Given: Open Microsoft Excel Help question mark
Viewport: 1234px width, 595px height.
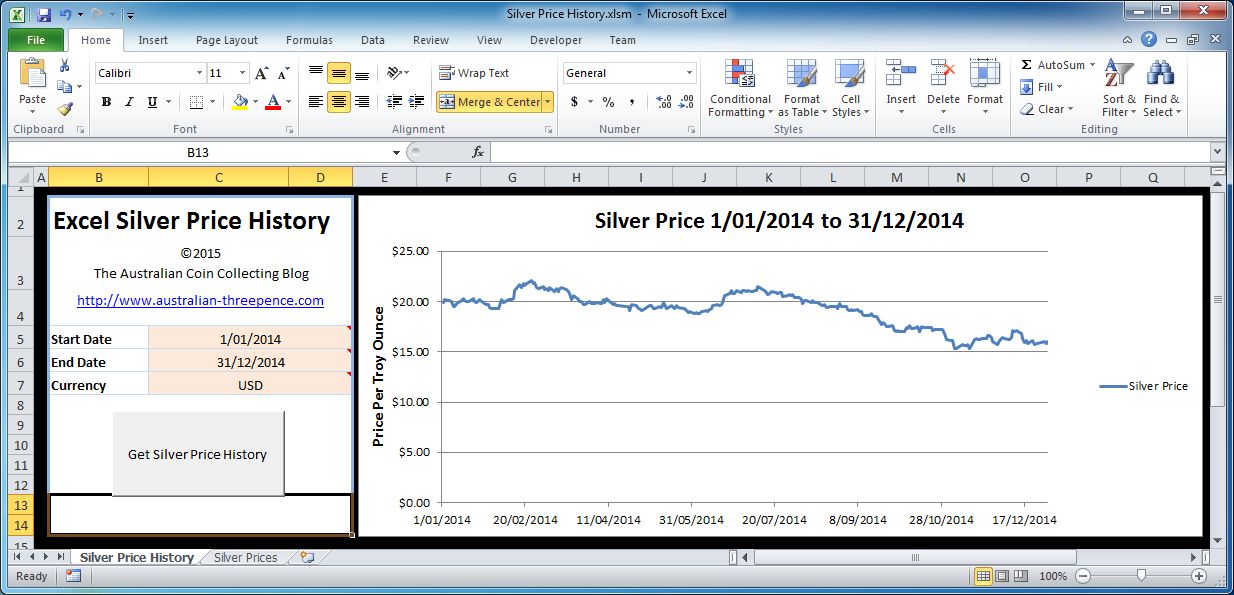Looking at the screenshot, I should tap(1149, 40).
